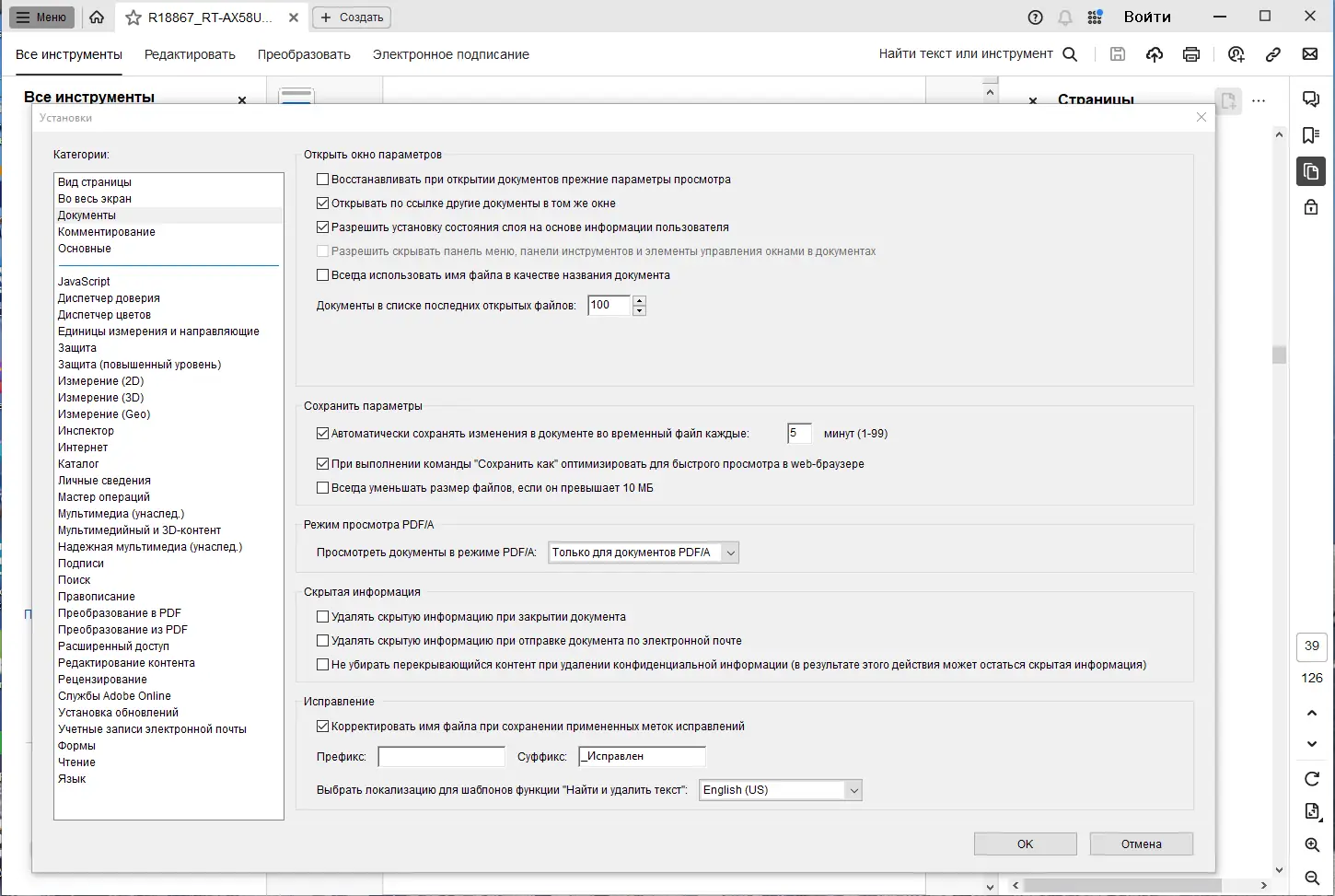Disable 'Открывать по ссылке другие документы в том же окне'
The image size is (1335, 896).
click(x=322, y=203)
